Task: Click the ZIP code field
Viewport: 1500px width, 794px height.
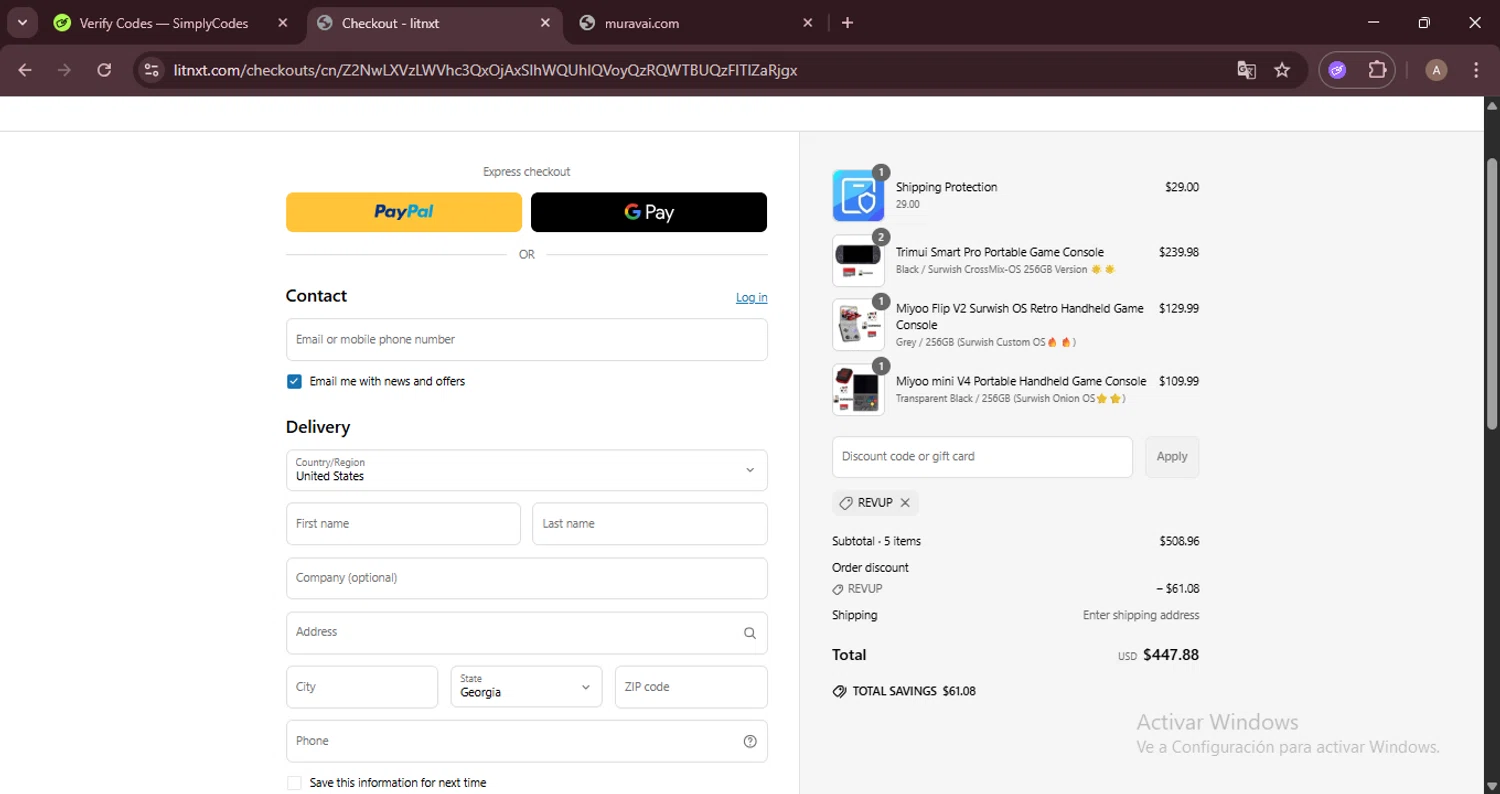Action: tap(691, 687)
